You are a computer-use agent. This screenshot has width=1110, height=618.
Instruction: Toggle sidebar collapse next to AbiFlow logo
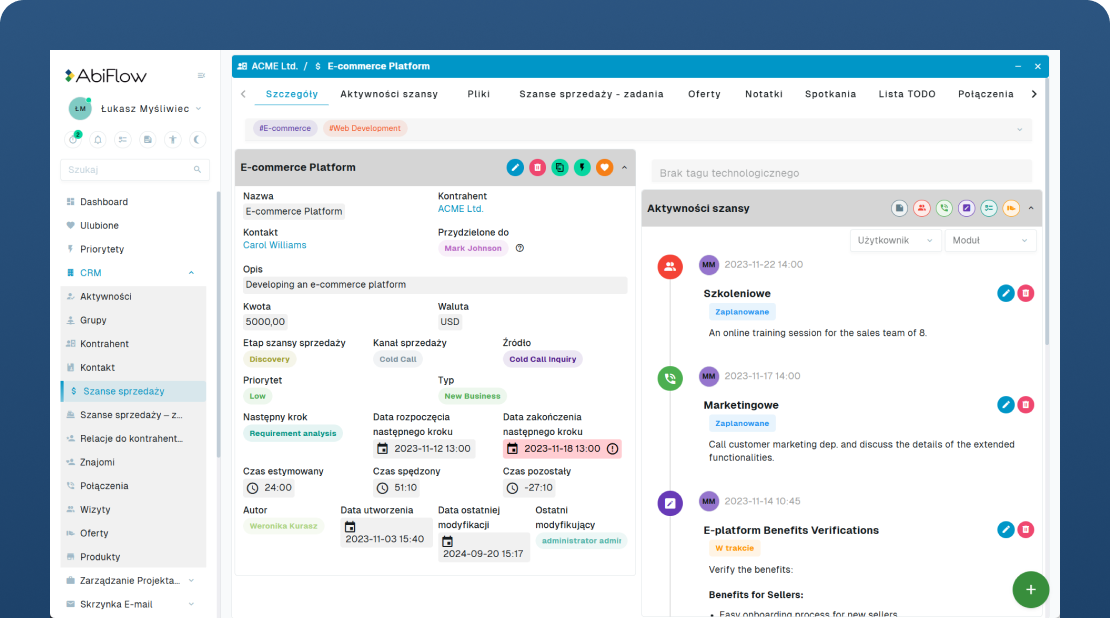coord(201,76)
